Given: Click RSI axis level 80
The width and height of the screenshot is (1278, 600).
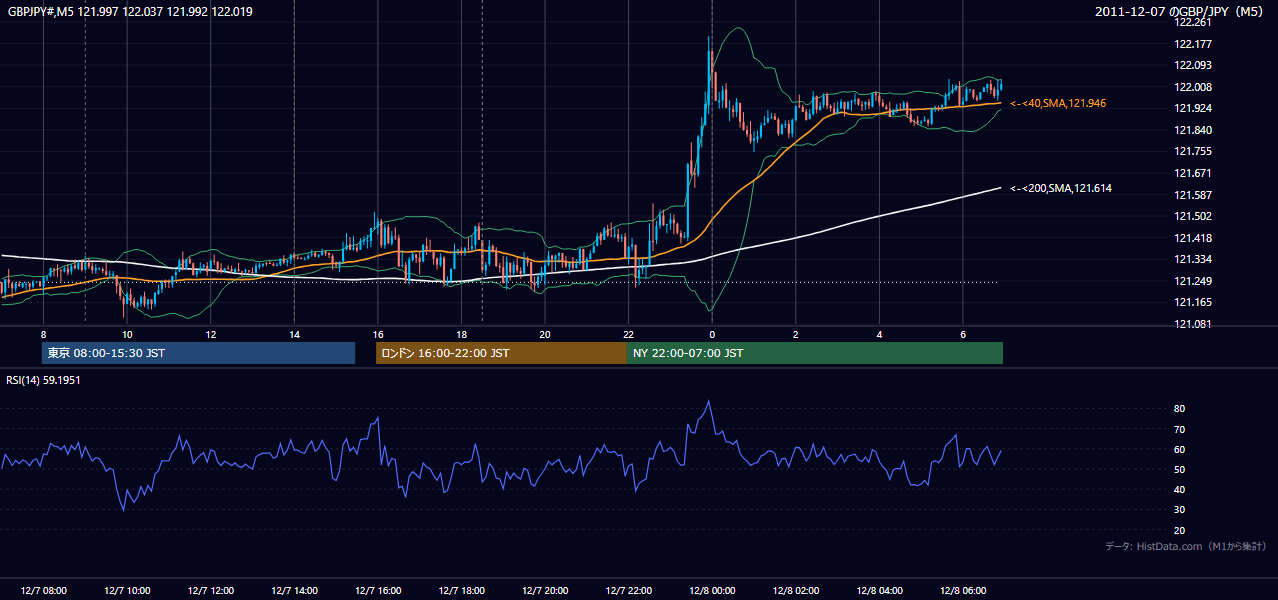Looking at the screenshot, I should 1179,409.
